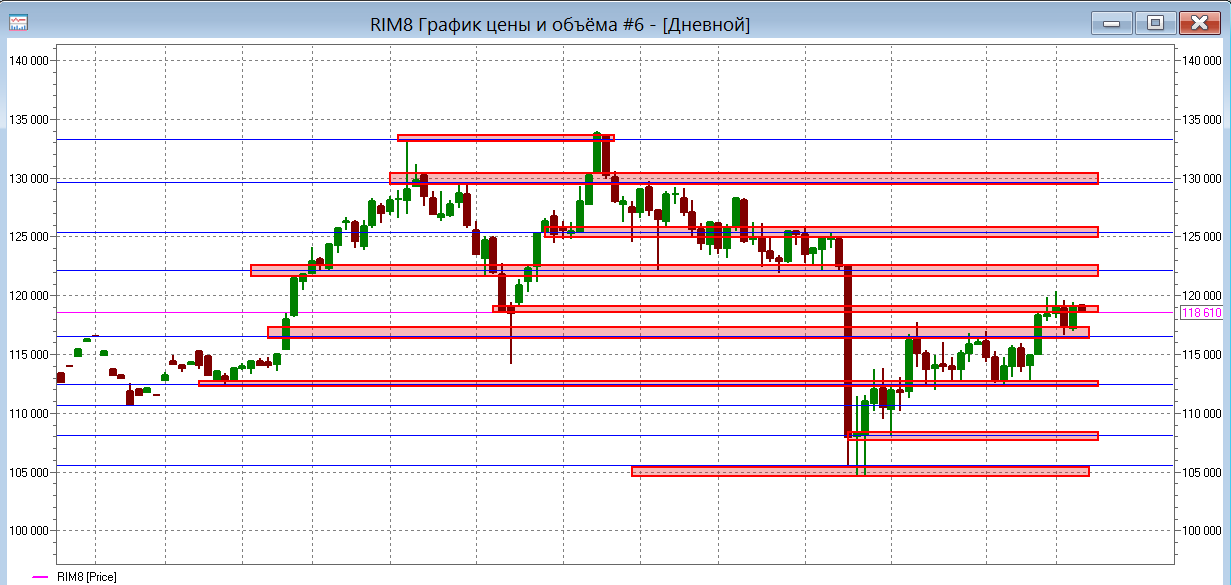Click '125 000' on the right price axis
Image resolution: width=1231 pixels, height=585 pixels.
click(x=1203, y=237)
